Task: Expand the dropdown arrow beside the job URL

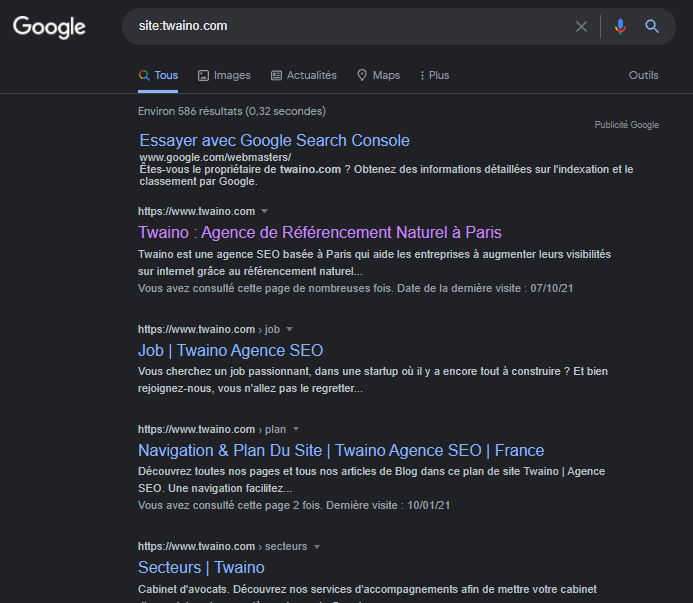Action: pos(289,329)
